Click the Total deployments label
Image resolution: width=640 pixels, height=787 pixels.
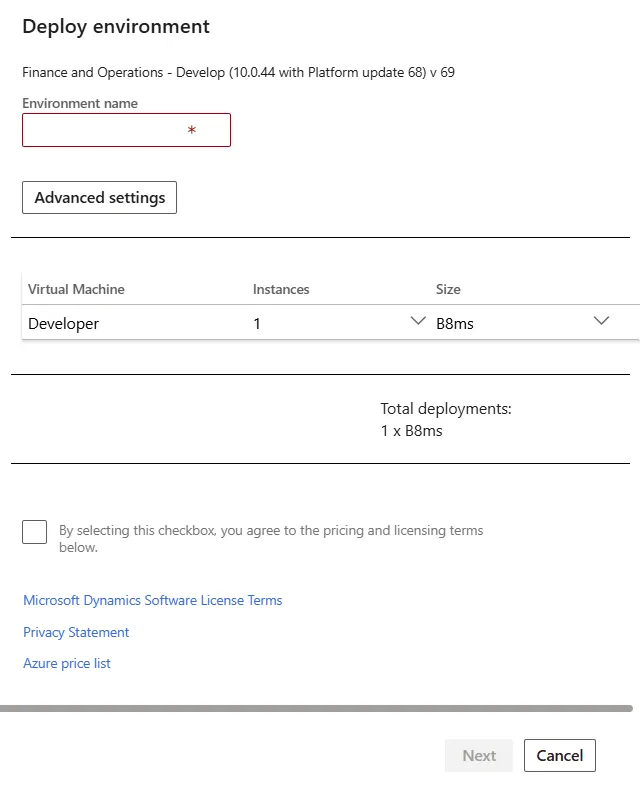point(446,409)
